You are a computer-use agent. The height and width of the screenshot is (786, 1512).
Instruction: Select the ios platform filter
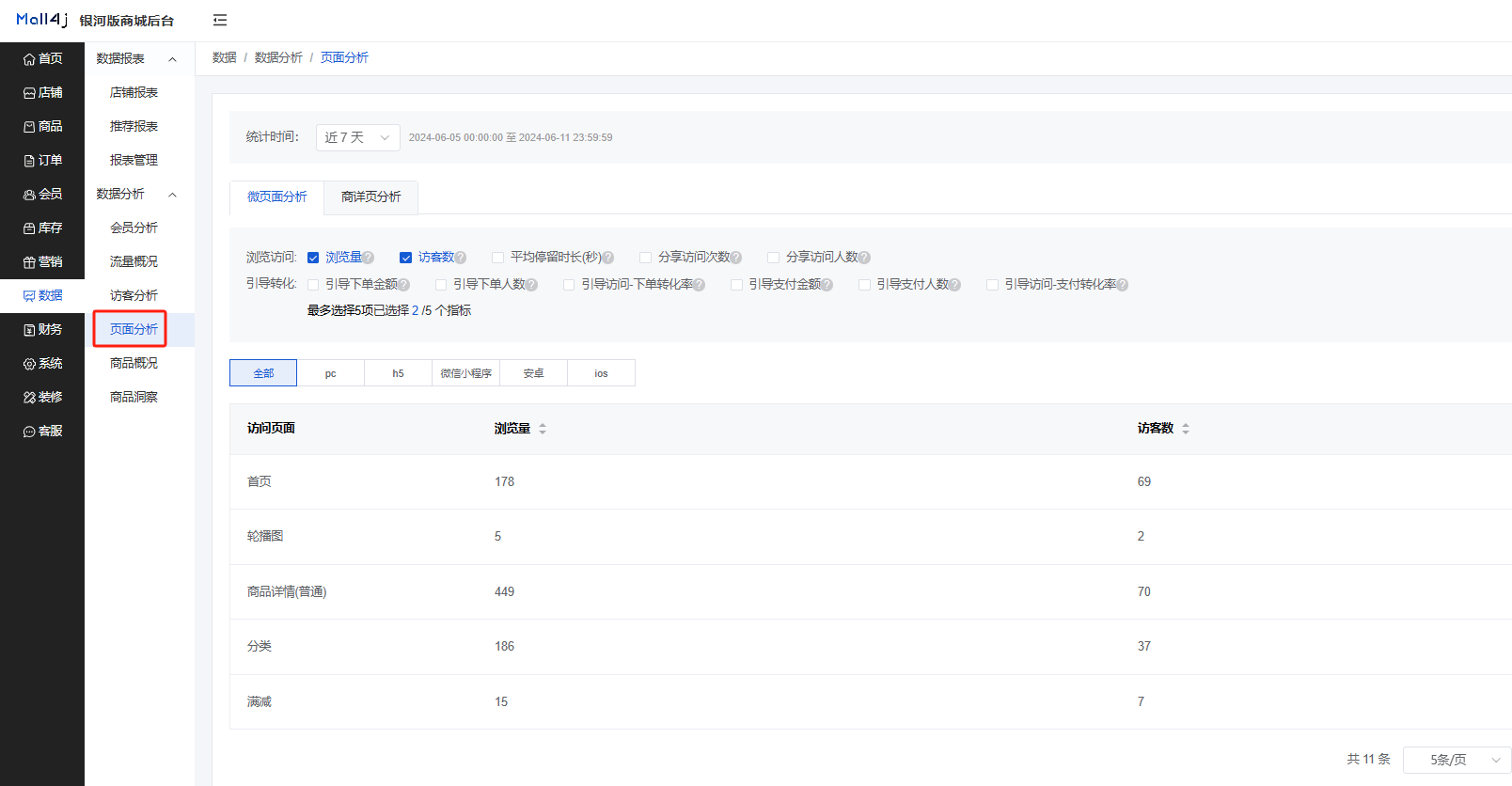pos(602,373)
